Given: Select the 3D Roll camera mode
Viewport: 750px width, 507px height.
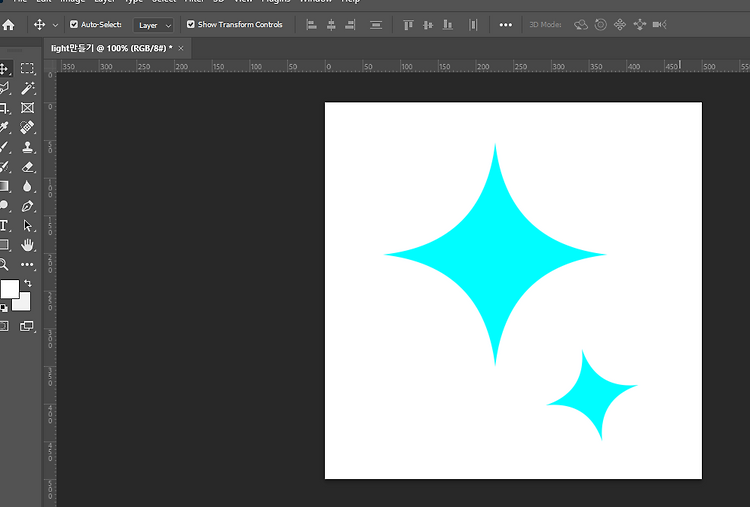Looking at the screenshot, I should pos(600,24).
